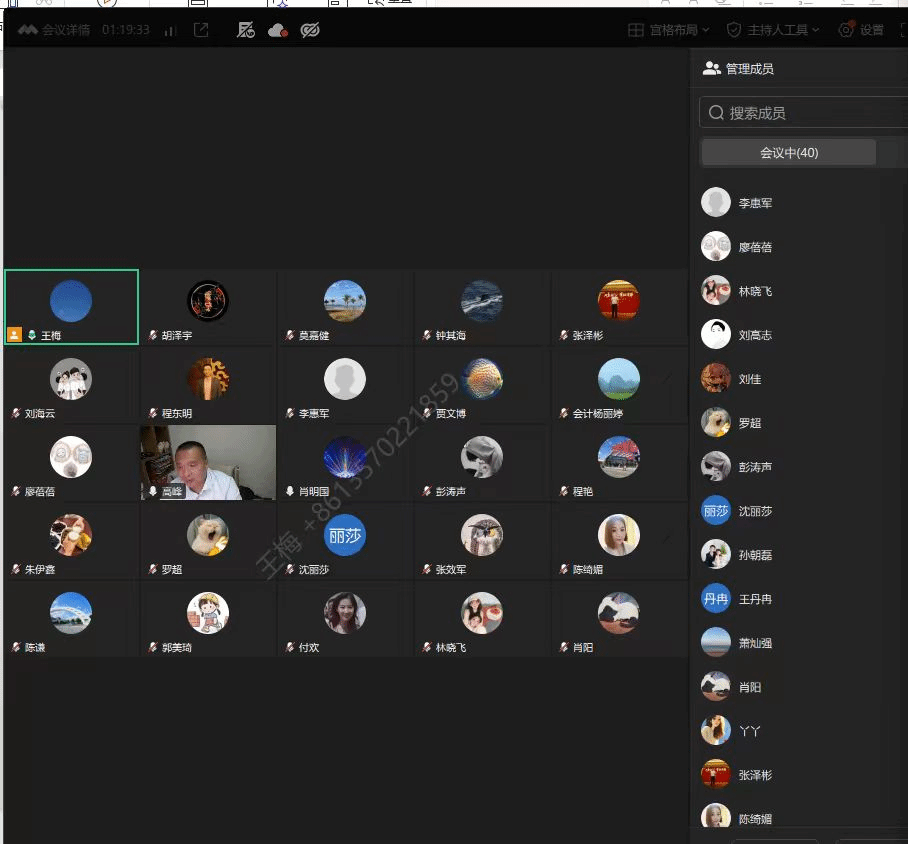
Task: Click the host badge icon on 王梅 tile
Action: pyautogui.click(x=14, y=335)
